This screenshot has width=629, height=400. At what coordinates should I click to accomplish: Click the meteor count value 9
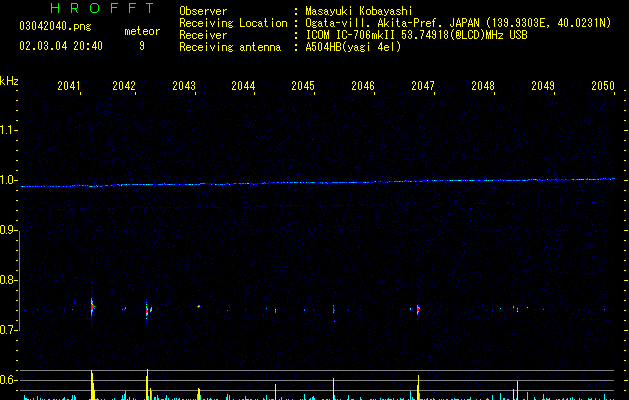(x=142, y=46)
